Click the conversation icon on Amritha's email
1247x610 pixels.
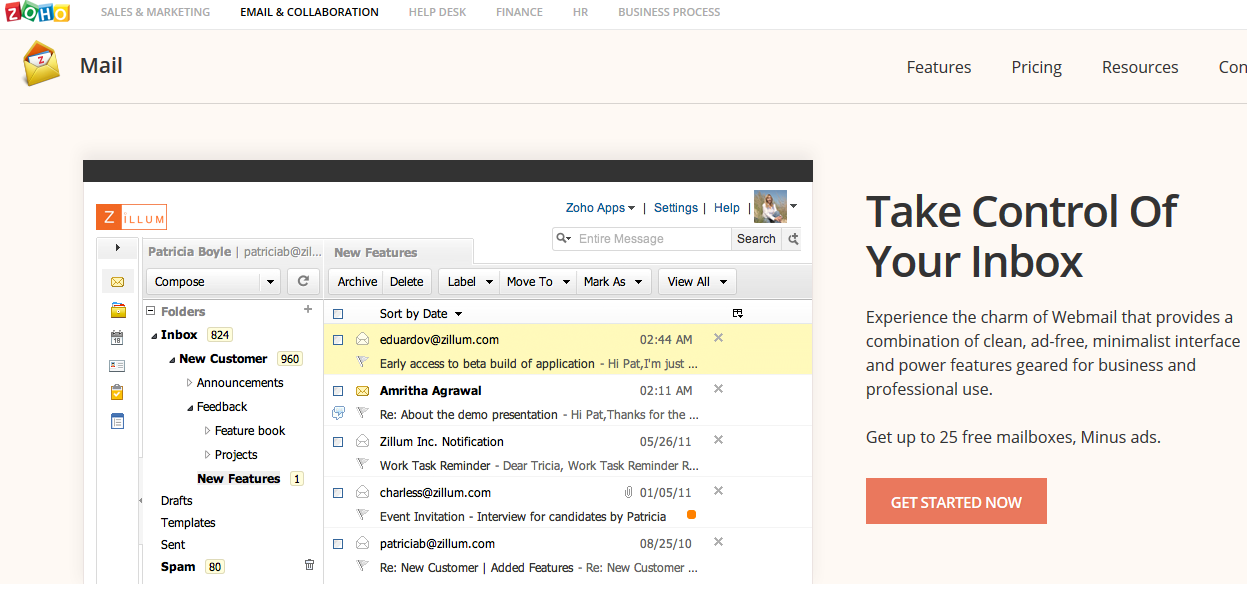point(338,413)
